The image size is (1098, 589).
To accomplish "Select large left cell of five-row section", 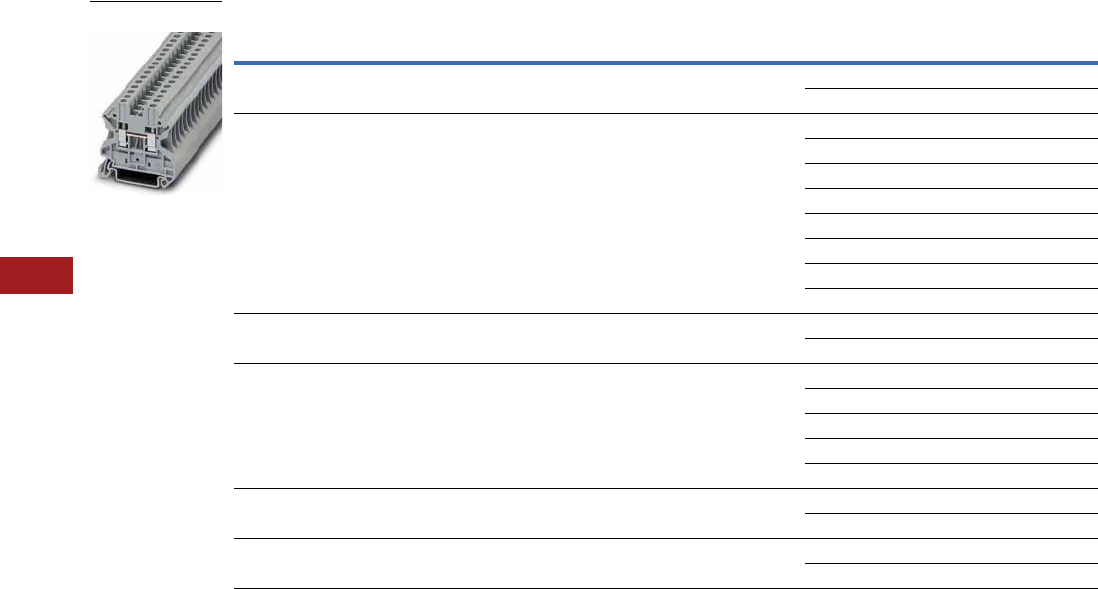I will pos(519,426).
